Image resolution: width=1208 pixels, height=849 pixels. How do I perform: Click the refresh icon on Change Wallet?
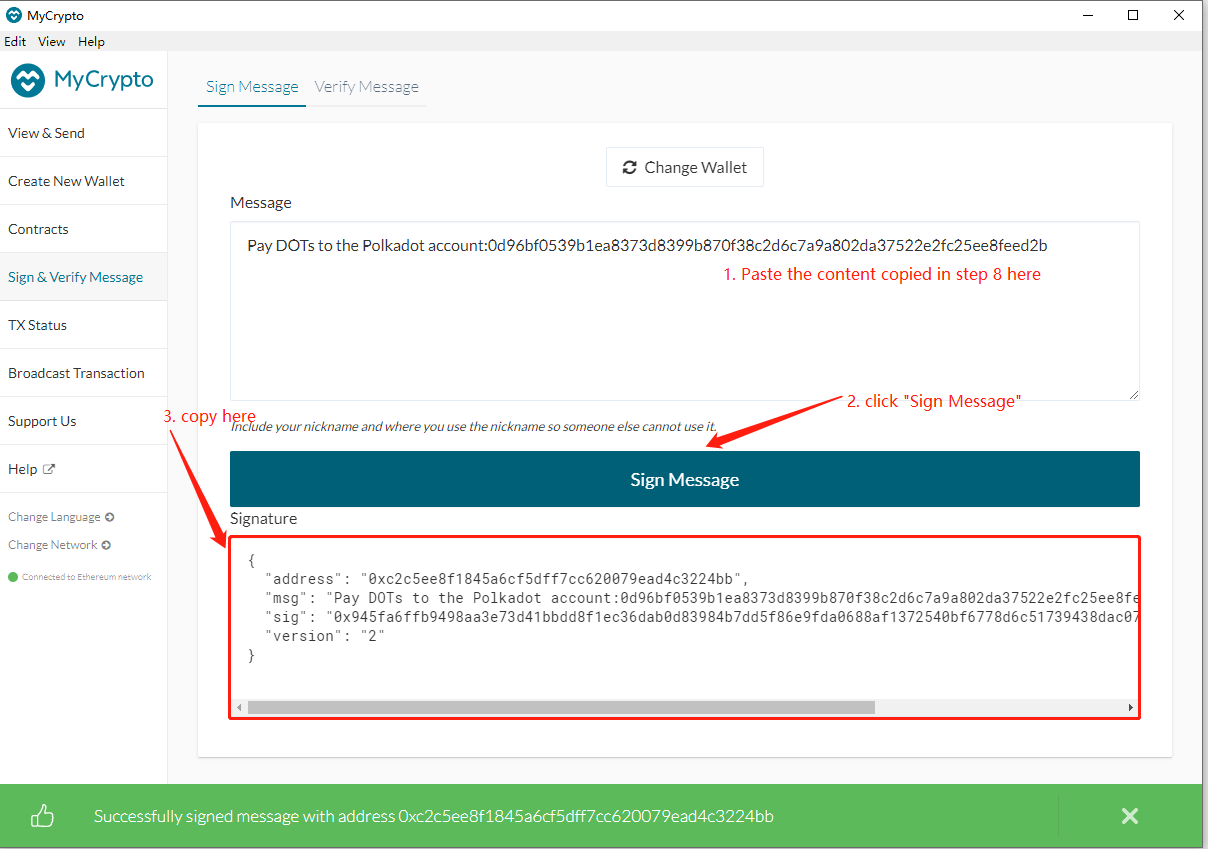click(x=629, y=168)
